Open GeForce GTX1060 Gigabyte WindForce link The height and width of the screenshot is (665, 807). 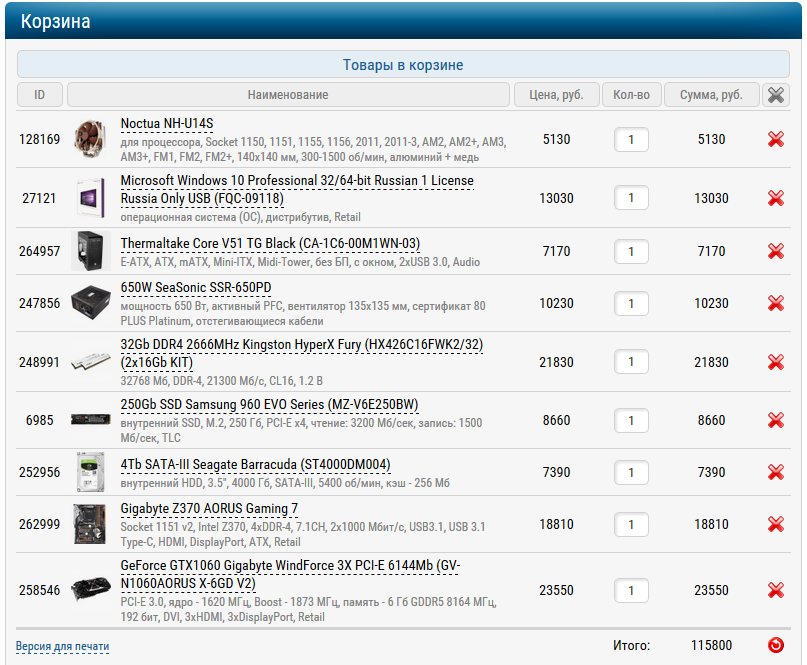coord(290,574)
